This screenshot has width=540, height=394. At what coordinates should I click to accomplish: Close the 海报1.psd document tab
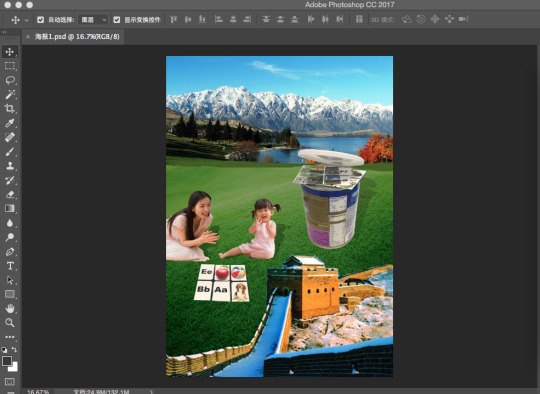pyautogui.click(x=28, y=37)
